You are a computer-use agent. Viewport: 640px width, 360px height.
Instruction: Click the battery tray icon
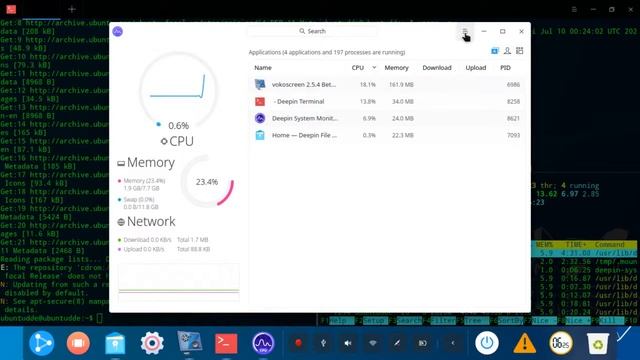422,343
